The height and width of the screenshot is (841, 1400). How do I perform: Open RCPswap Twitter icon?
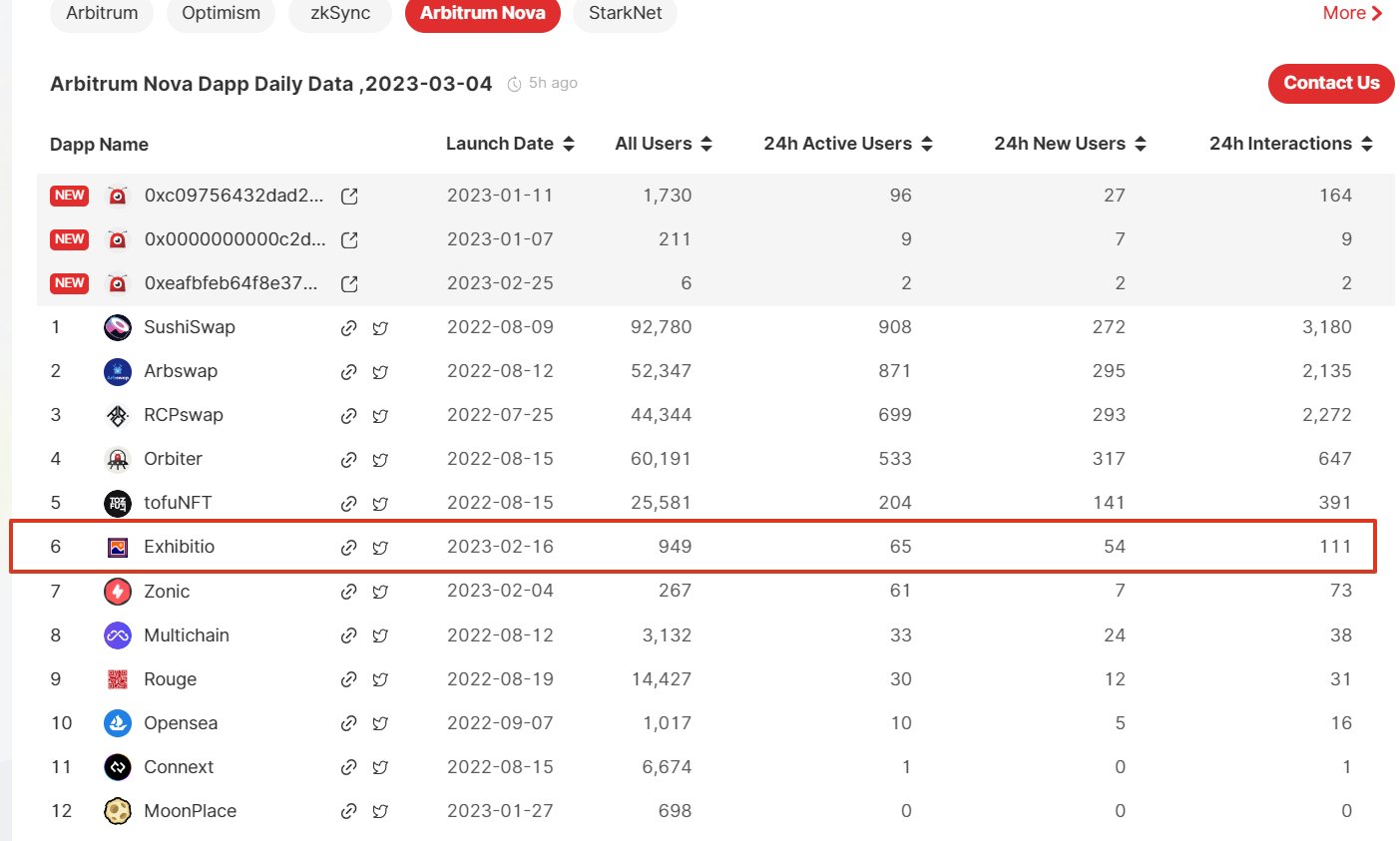(x=380, y=416)
